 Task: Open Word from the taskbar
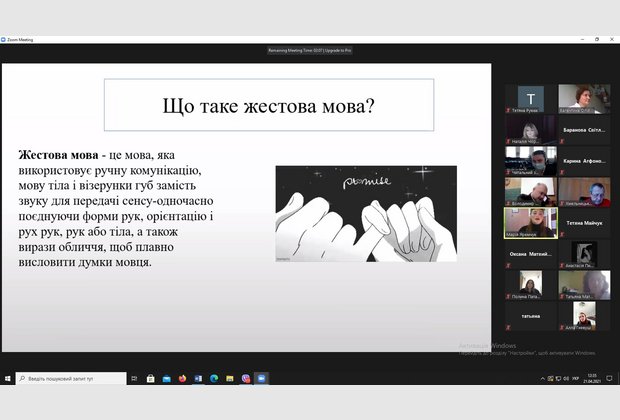coord(198,379)
